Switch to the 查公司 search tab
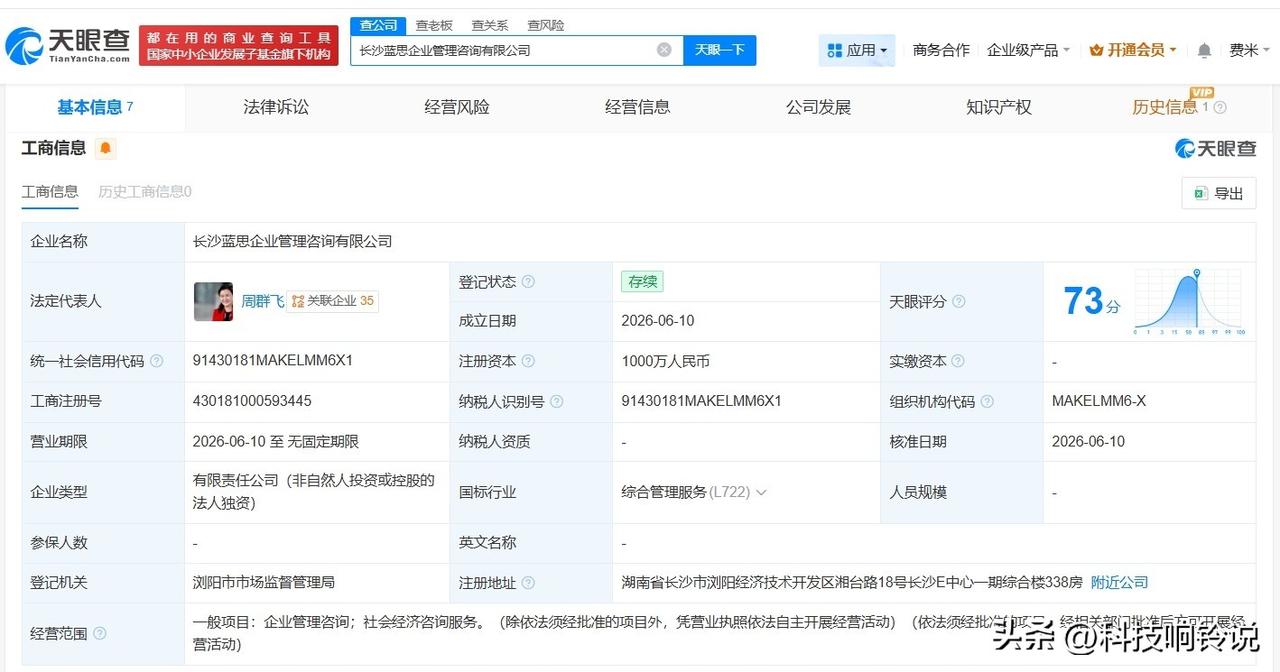 [x=378, y=25]
